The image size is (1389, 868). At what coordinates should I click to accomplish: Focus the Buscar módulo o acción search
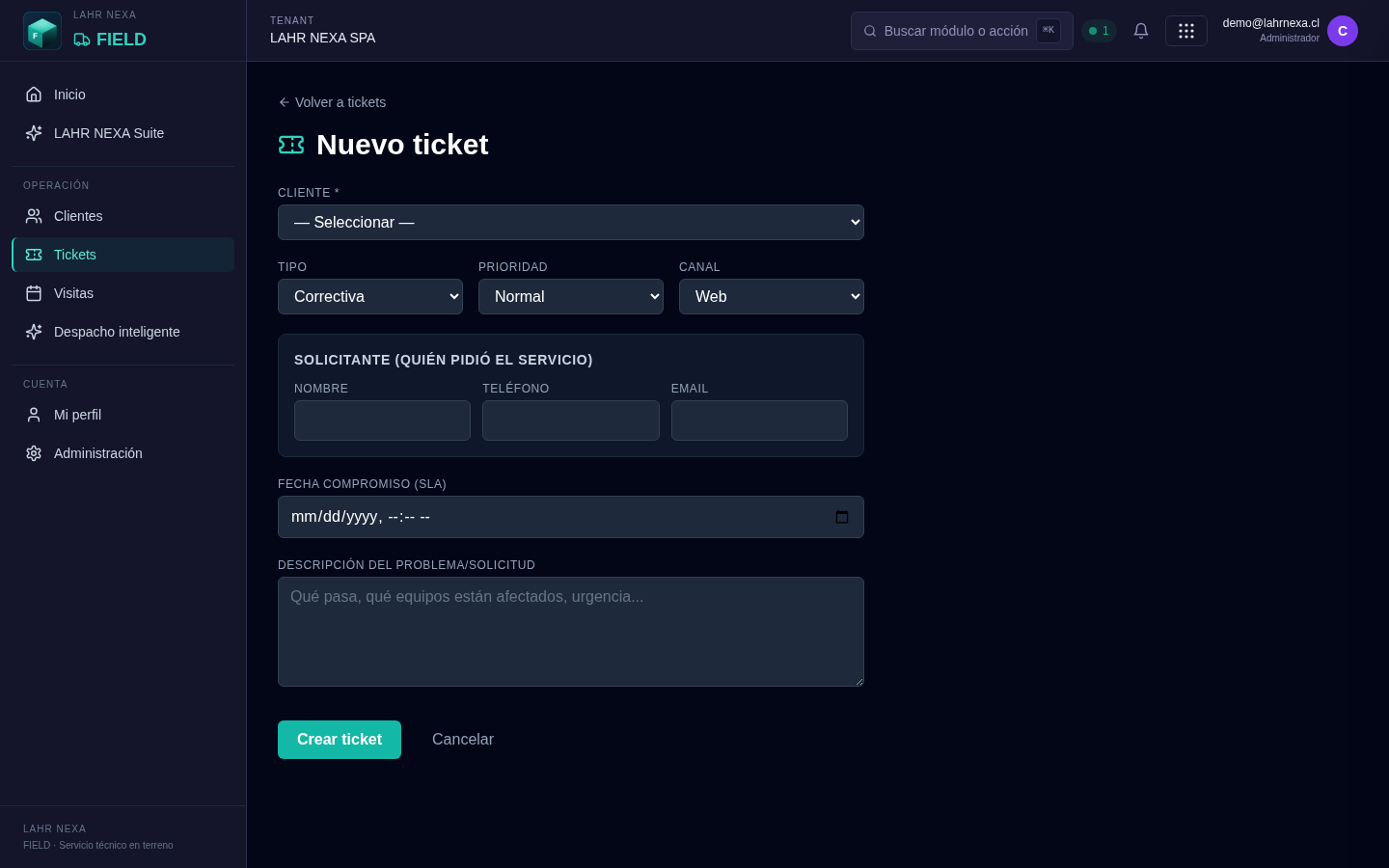[962, 31]
